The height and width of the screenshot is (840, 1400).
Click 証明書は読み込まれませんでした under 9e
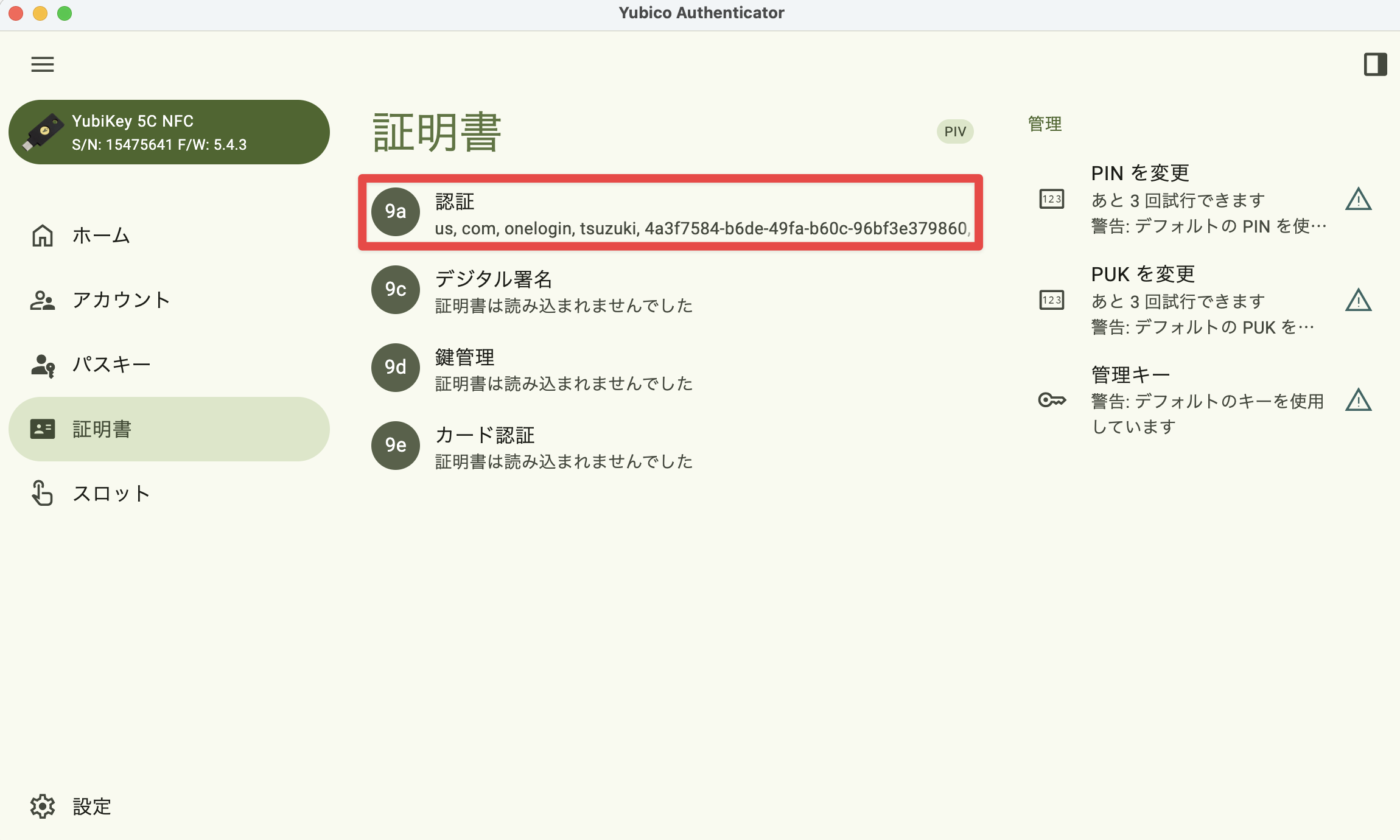tap(564, 461)
